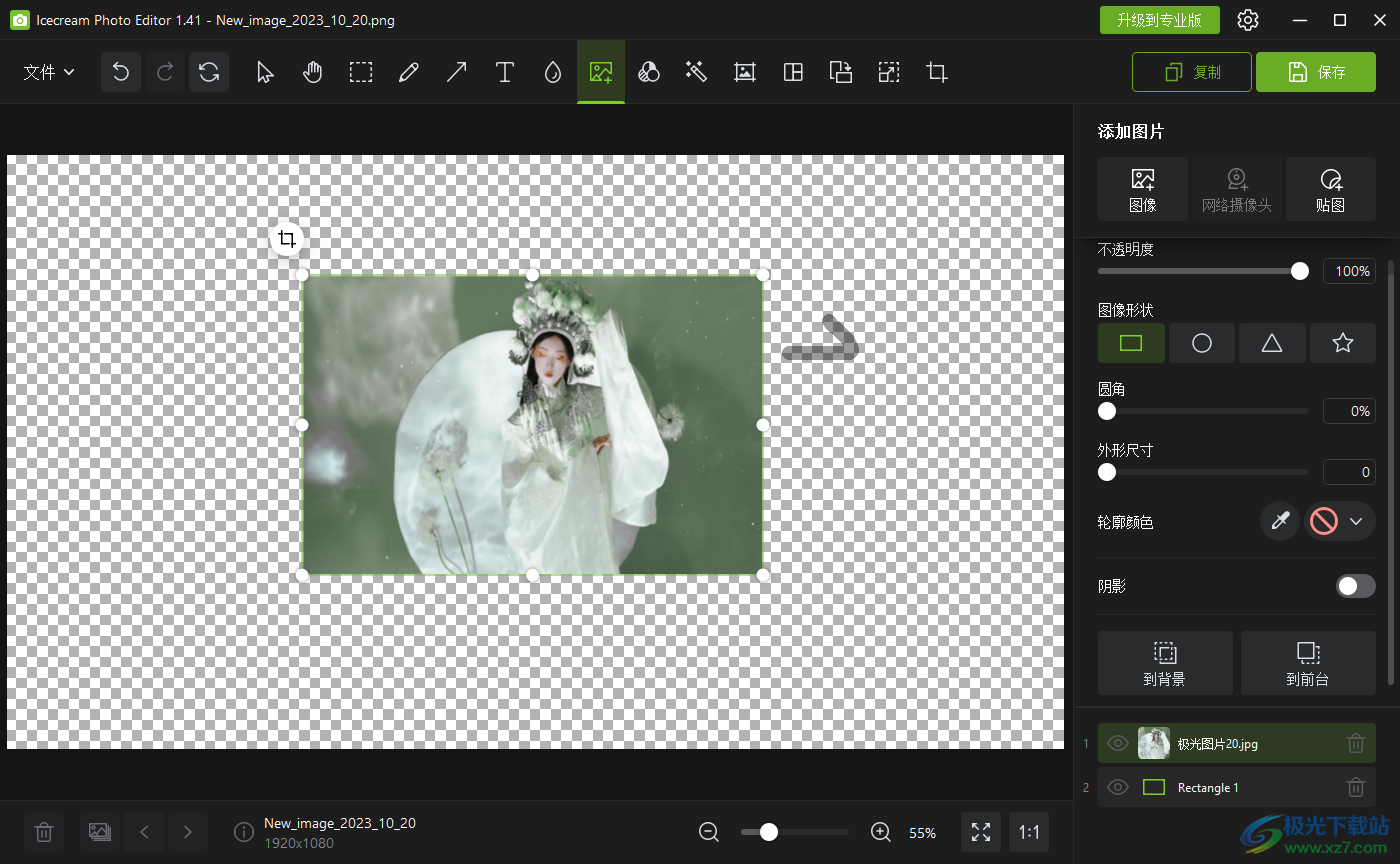Select the Text tool
Image resolution: width=1400 pixels, height=864 pixels.
pyautogui.click(x=505, y=72)
